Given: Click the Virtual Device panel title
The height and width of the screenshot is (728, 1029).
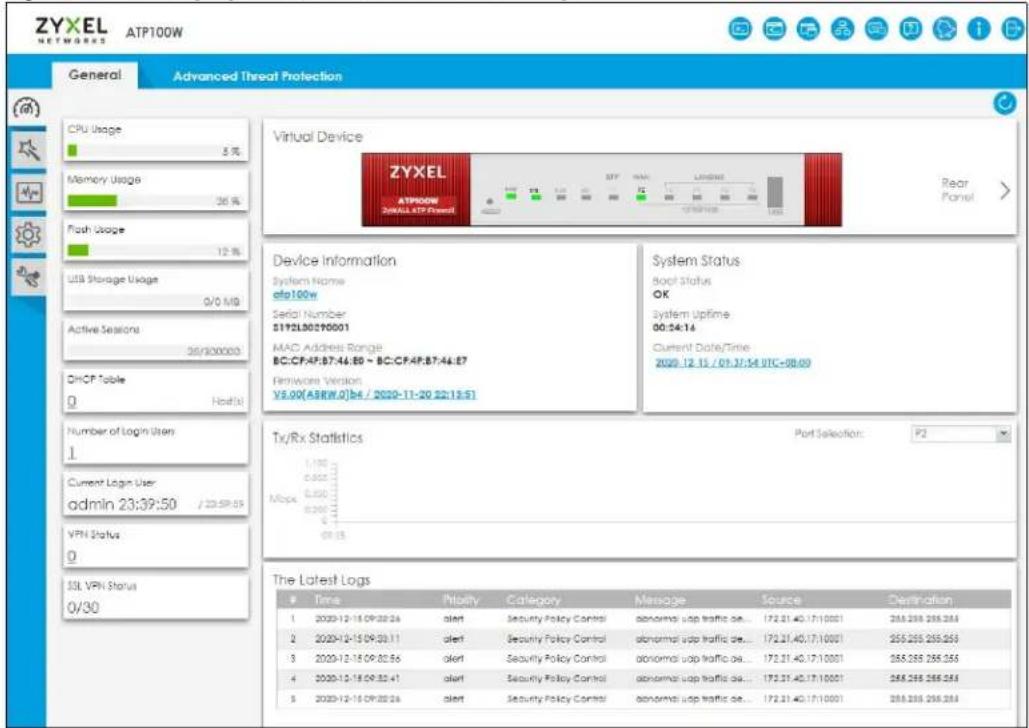Looking at the screenshot, I should click(318, 137).
